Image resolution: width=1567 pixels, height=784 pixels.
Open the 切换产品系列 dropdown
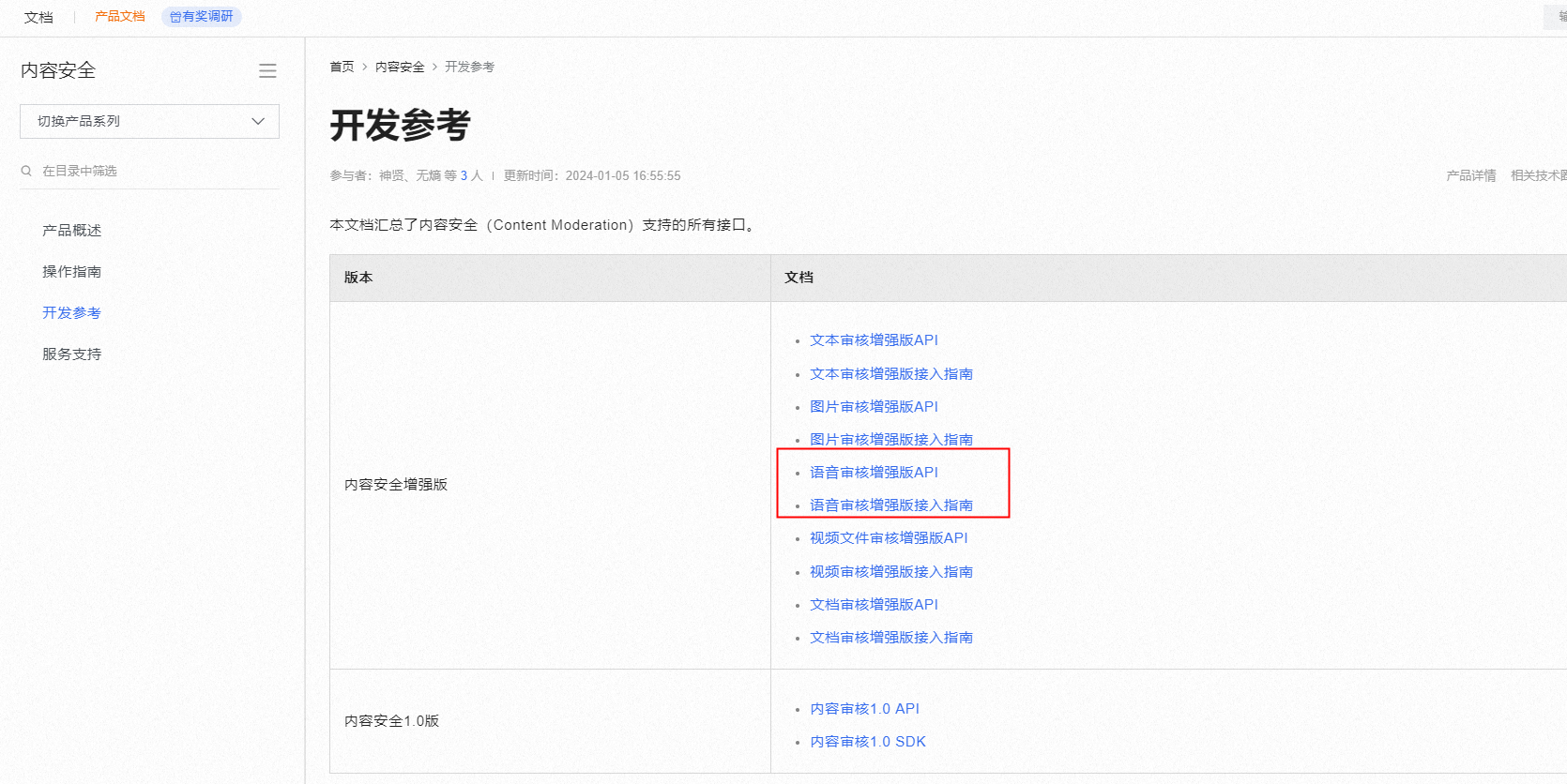pyautogui.click(x=149, y=121)
